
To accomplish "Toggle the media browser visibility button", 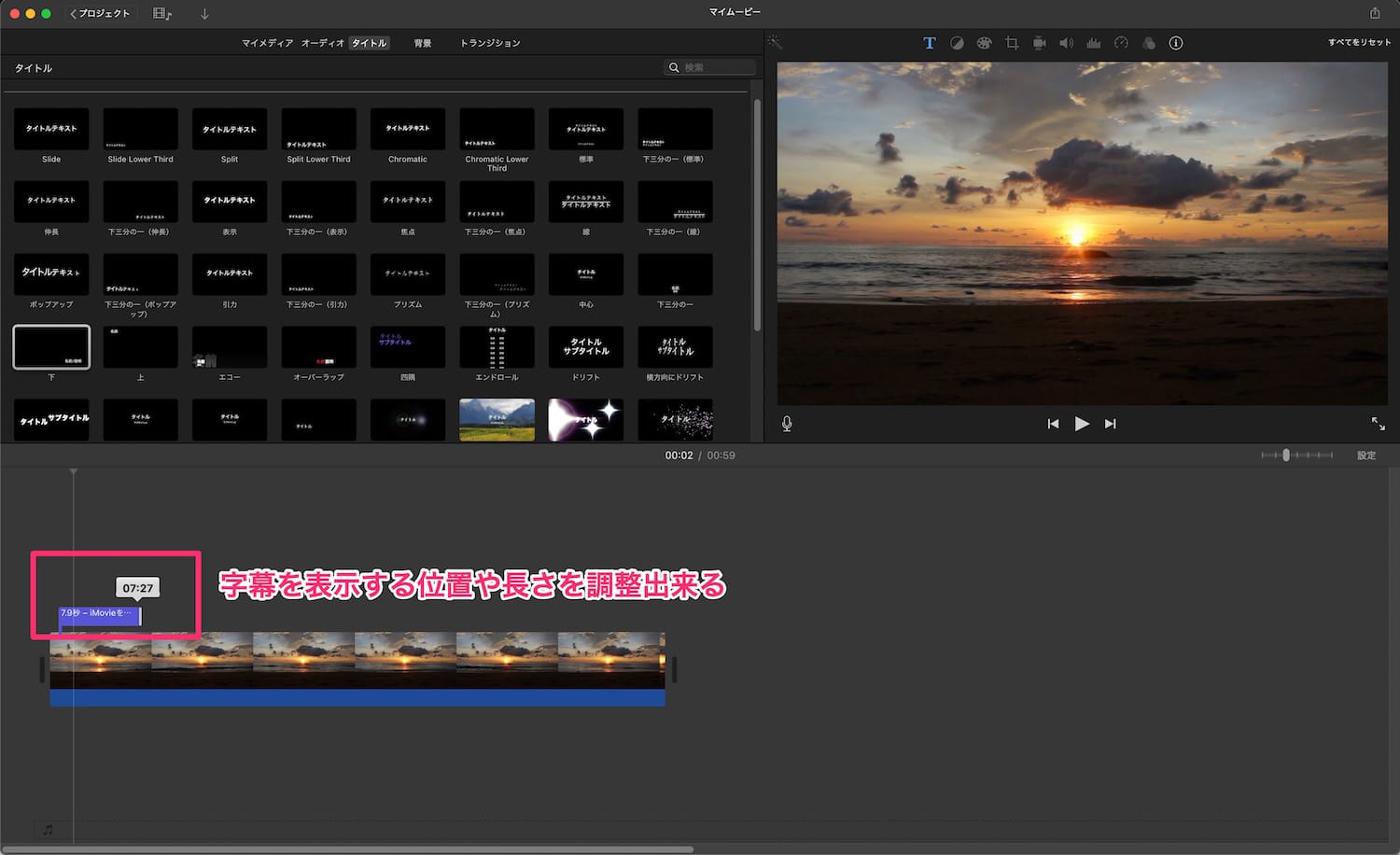I will tap(162, 13).
